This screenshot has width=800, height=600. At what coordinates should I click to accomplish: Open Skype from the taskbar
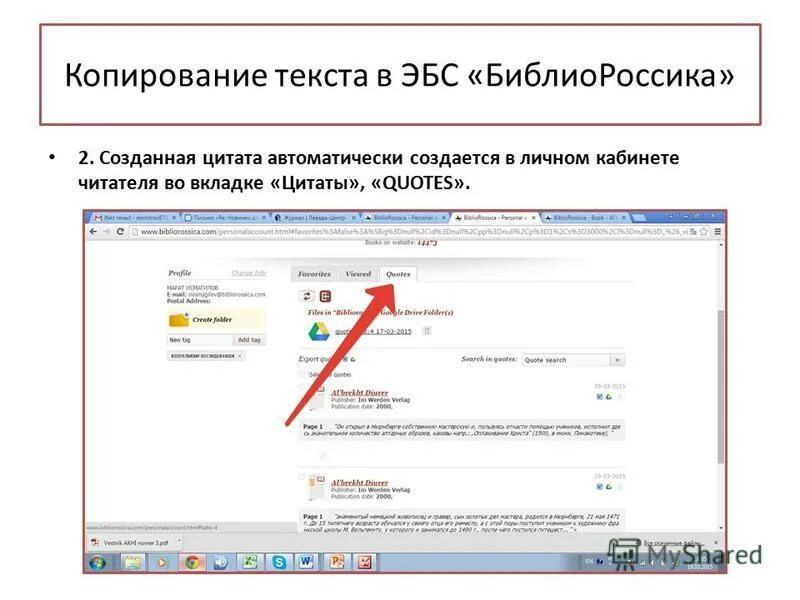tap(279, 563)
